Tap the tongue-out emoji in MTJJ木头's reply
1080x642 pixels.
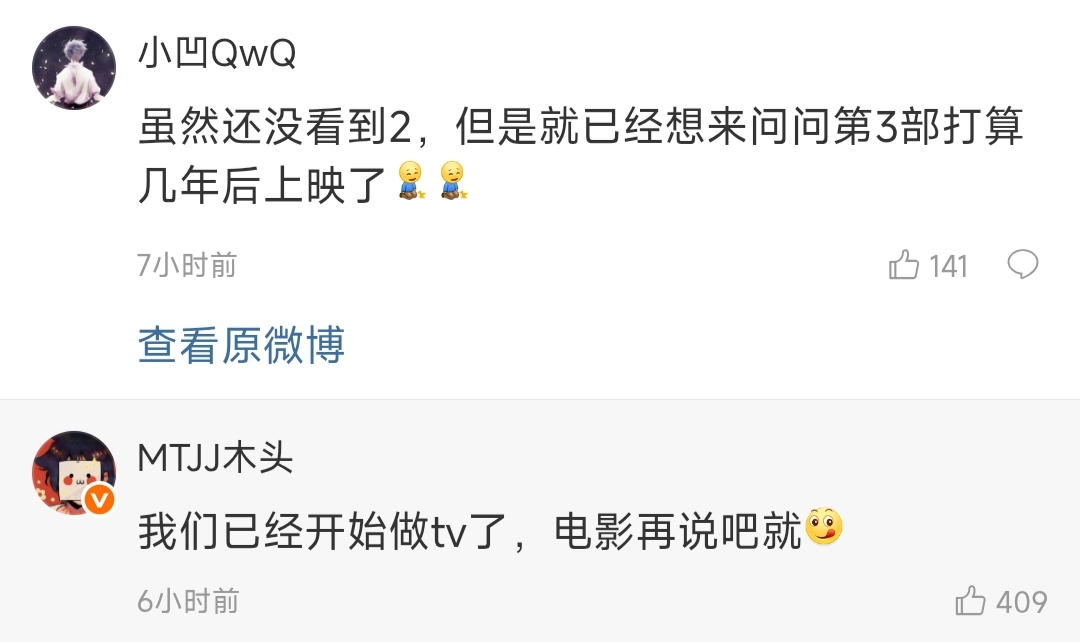[x=824, y=527]
